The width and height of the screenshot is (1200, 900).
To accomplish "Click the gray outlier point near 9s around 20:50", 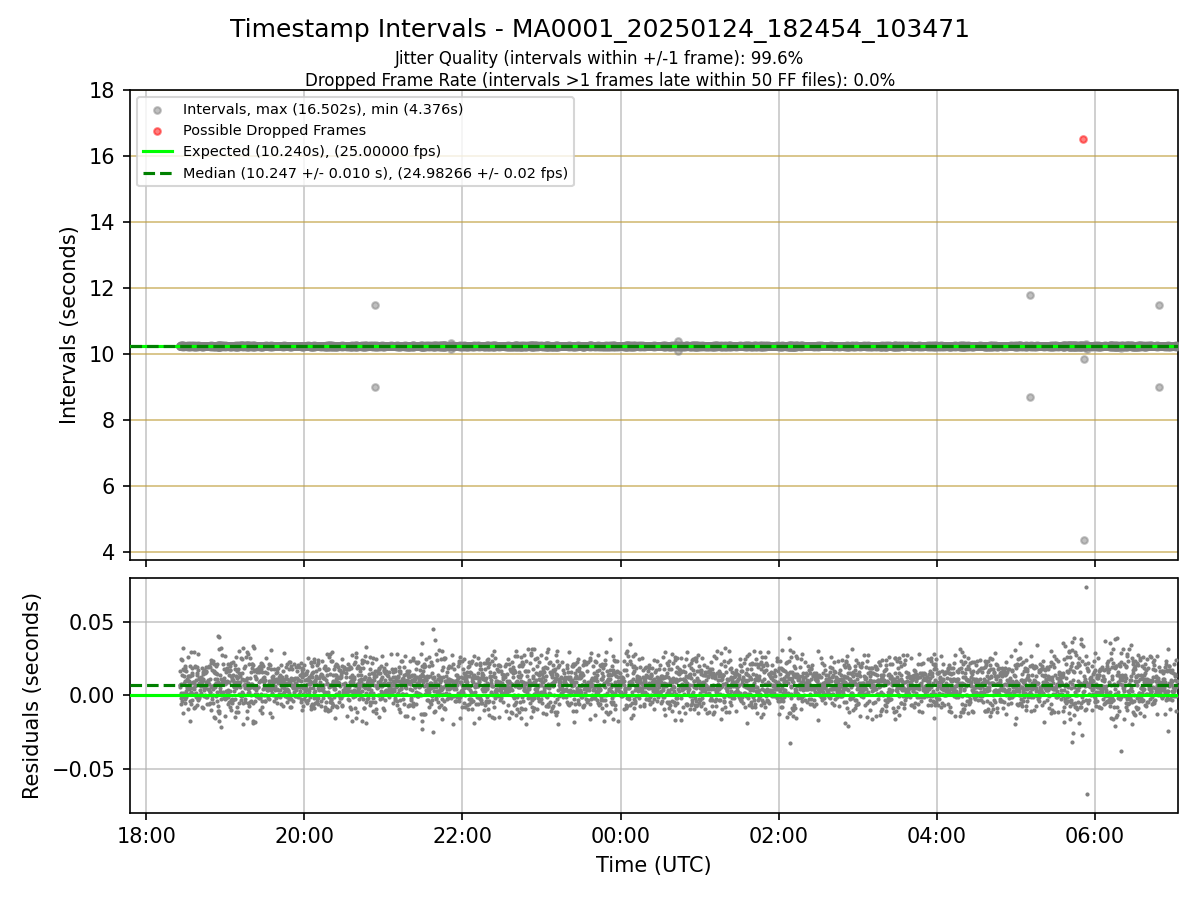I will tap(375, 387).
